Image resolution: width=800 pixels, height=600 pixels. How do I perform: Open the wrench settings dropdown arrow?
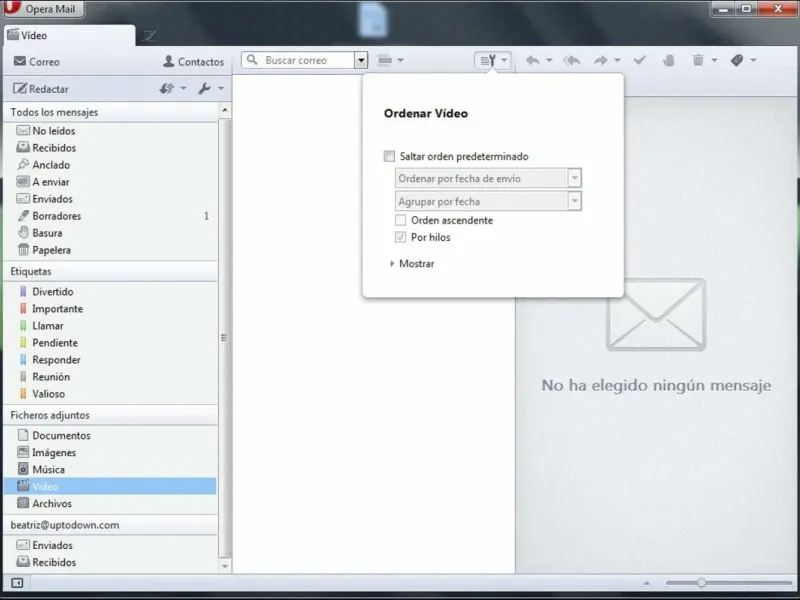point(221,89)
